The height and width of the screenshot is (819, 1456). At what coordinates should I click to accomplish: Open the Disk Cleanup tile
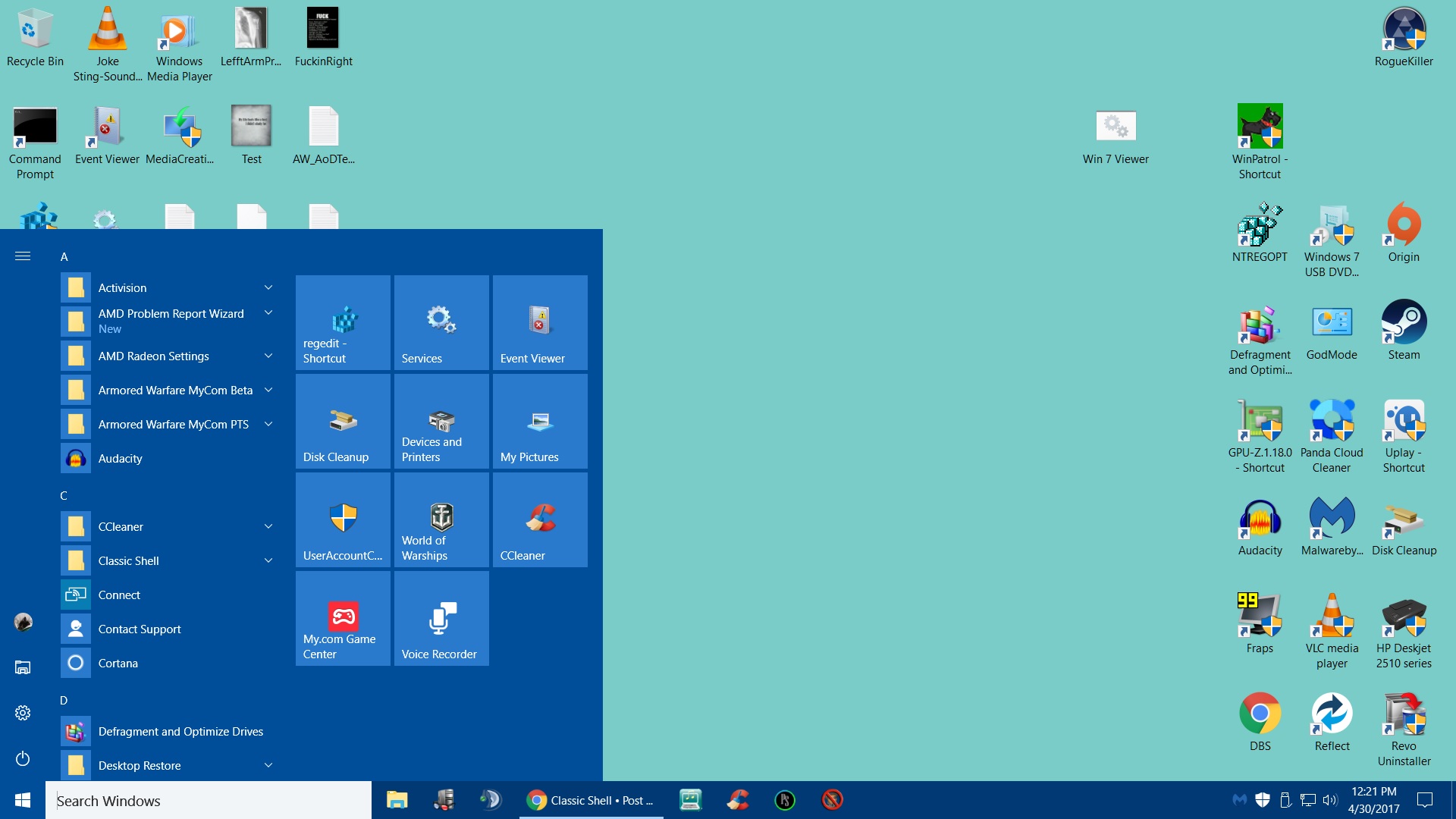tap(343, 421)
